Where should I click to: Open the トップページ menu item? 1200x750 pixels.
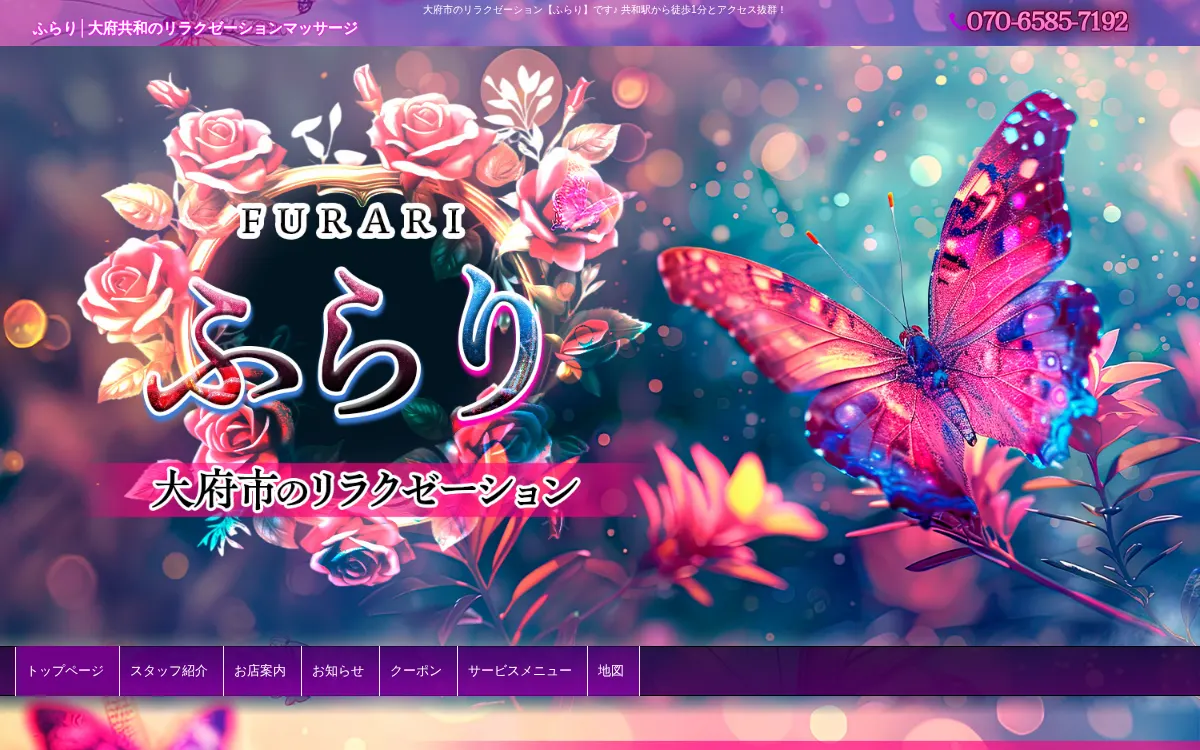click(67, 671)
